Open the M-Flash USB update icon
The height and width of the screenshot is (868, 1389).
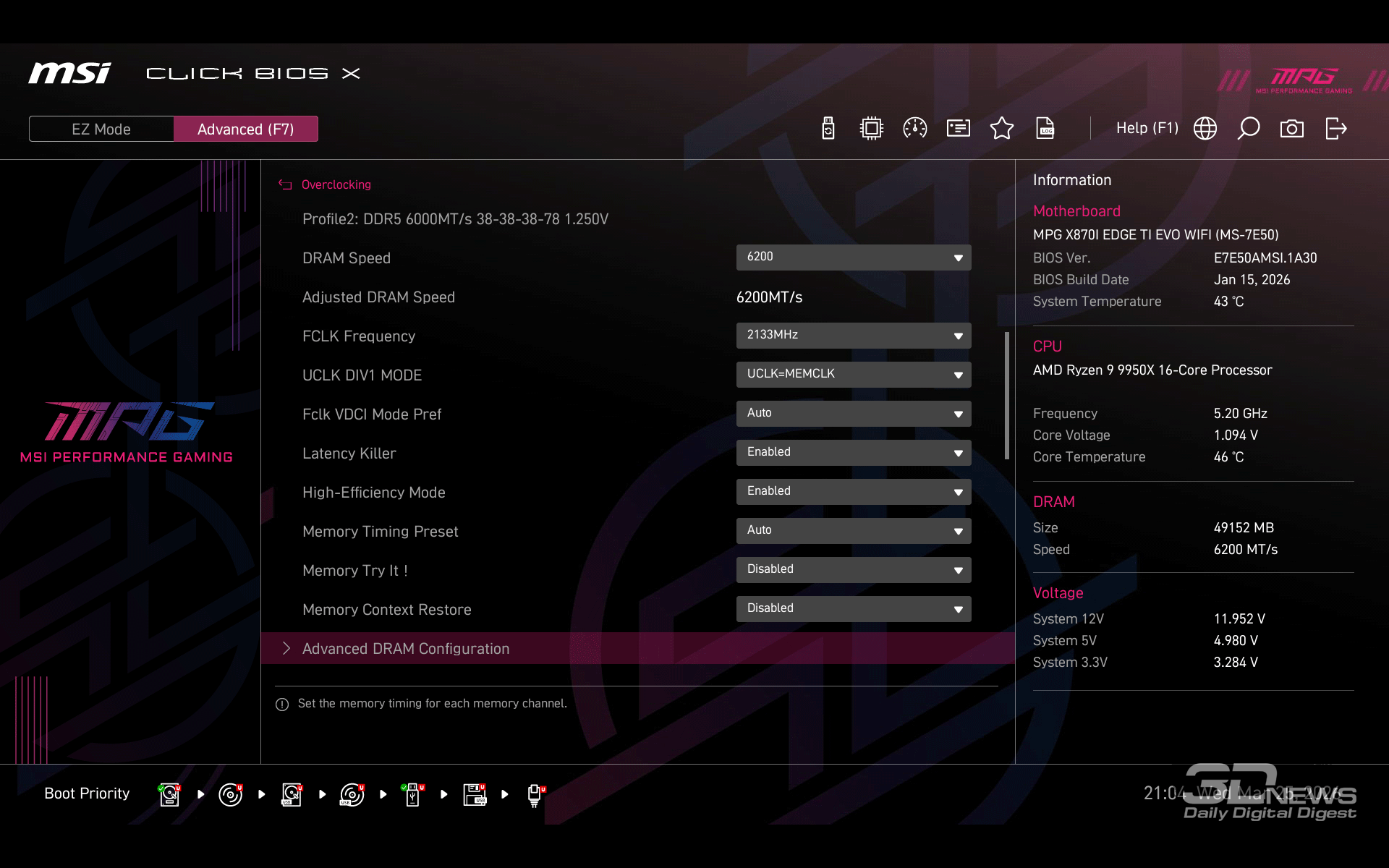pos(828,129)
